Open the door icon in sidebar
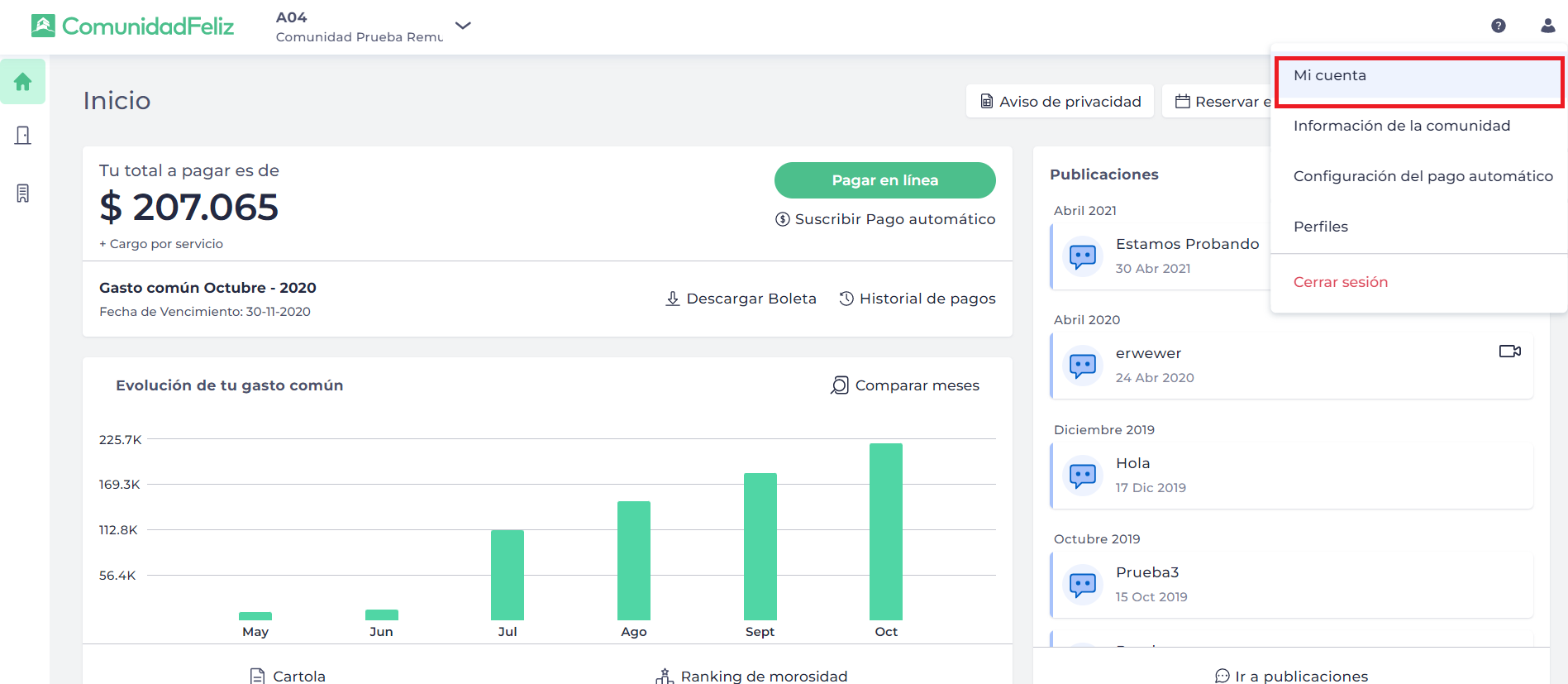 [23, 136]
